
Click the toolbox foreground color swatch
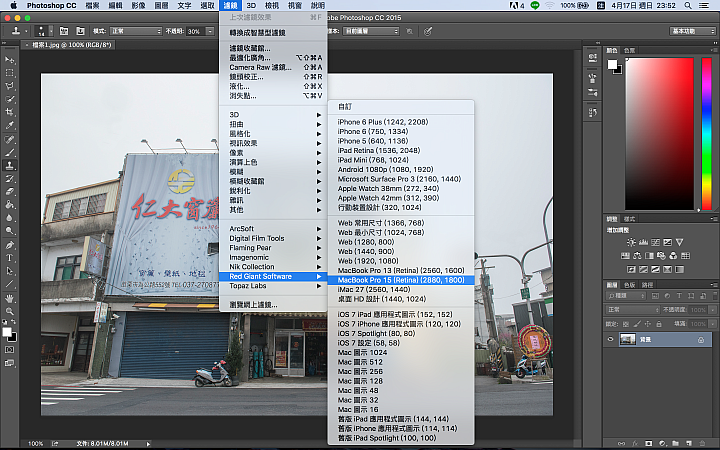click(7, 332)
